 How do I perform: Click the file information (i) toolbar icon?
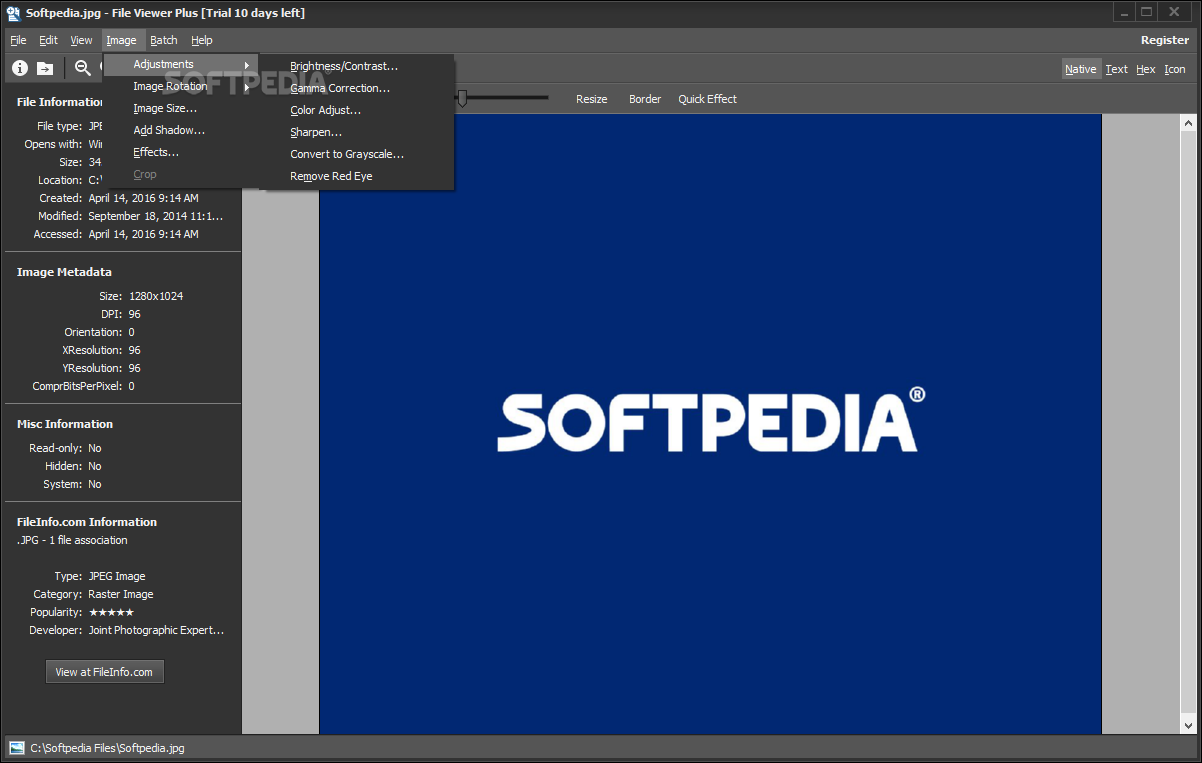(x=20, y=68)
